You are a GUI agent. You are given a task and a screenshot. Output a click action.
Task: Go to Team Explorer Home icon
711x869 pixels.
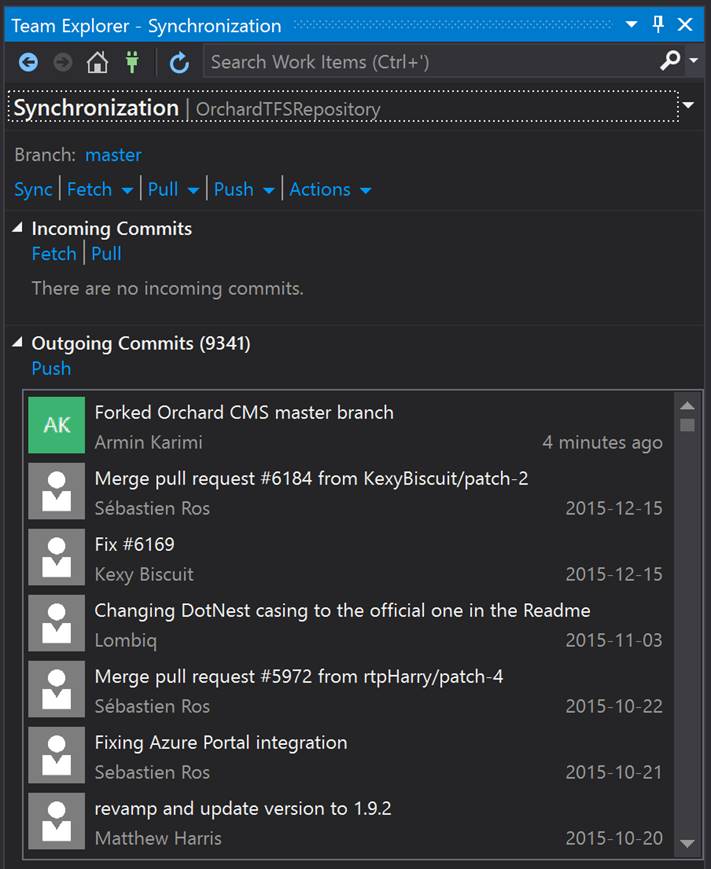(98, 62)
